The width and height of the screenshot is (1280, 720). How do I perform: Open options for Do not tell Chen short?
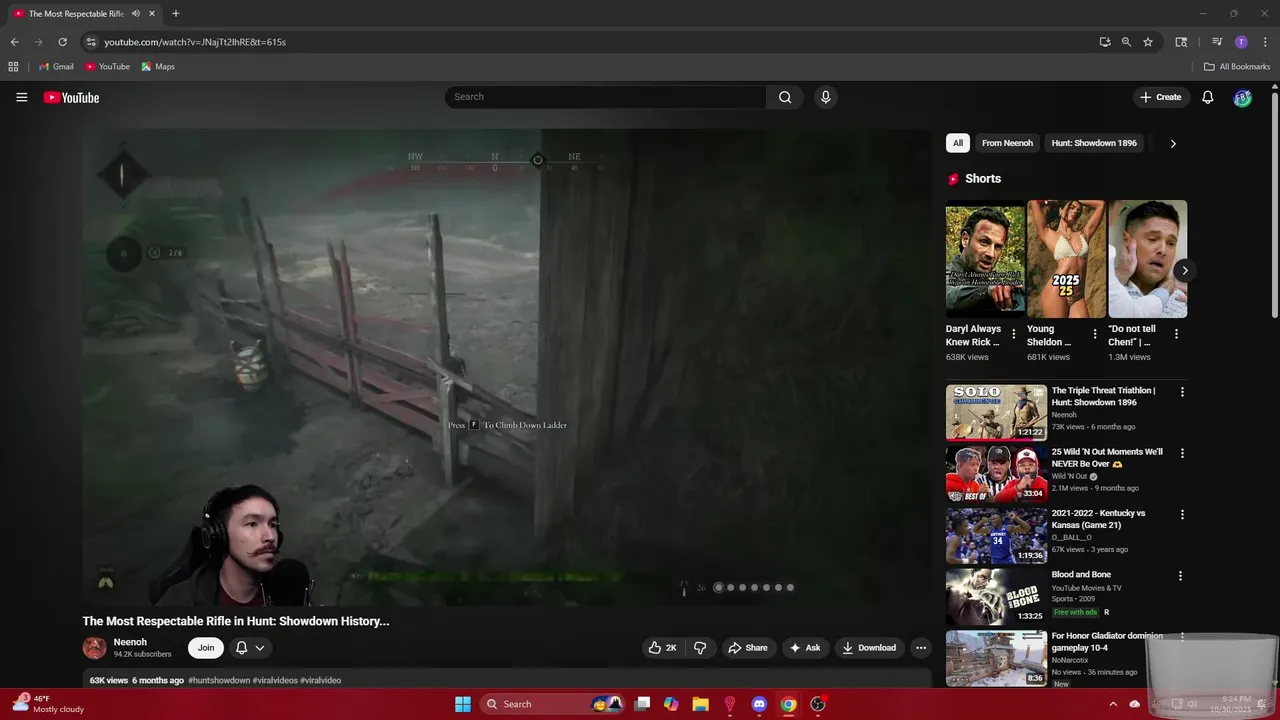[1176, 334]
